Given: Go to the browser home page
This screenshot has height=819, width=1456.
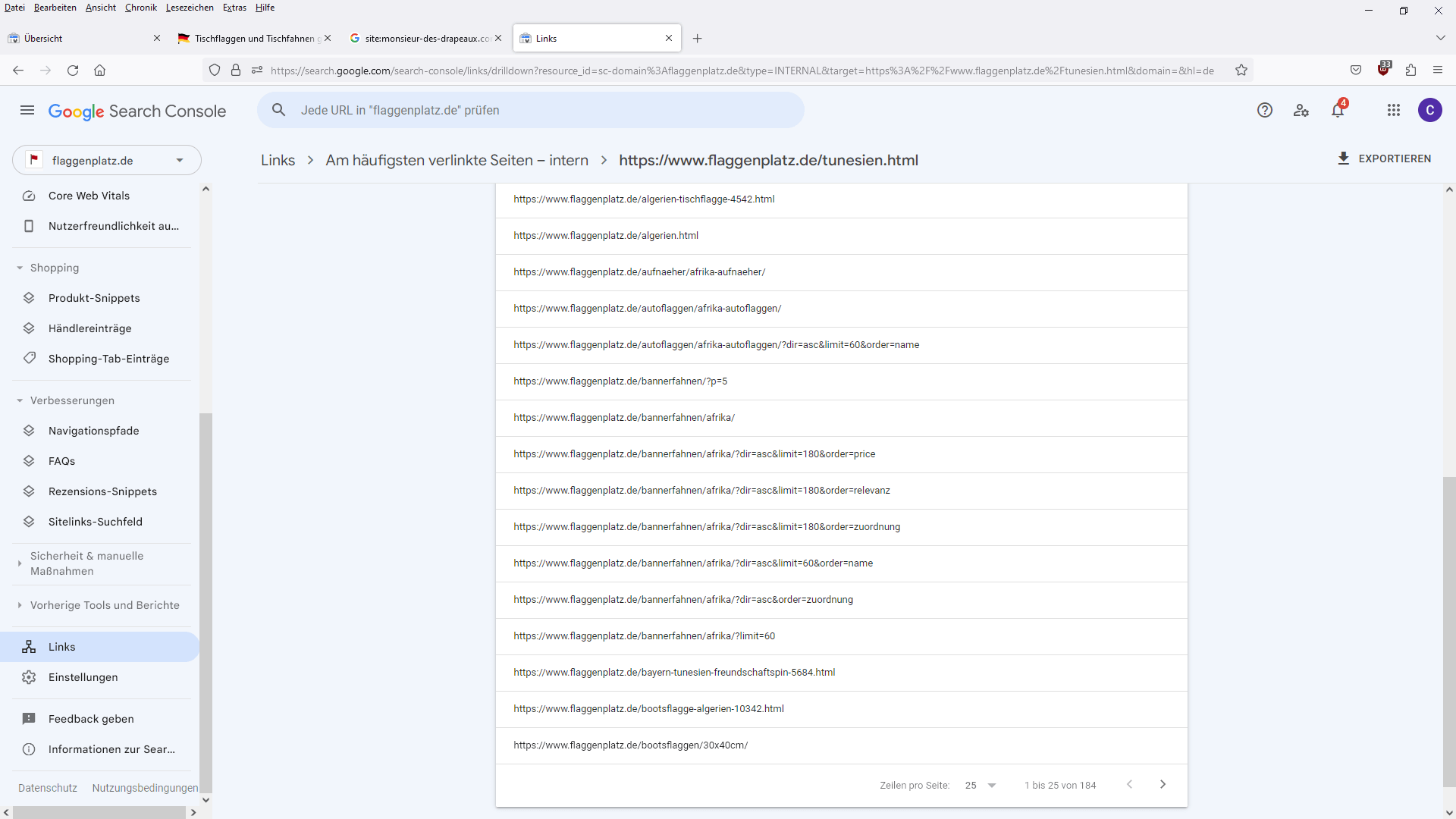Looking at the screenshot, I should pos(99,71).
